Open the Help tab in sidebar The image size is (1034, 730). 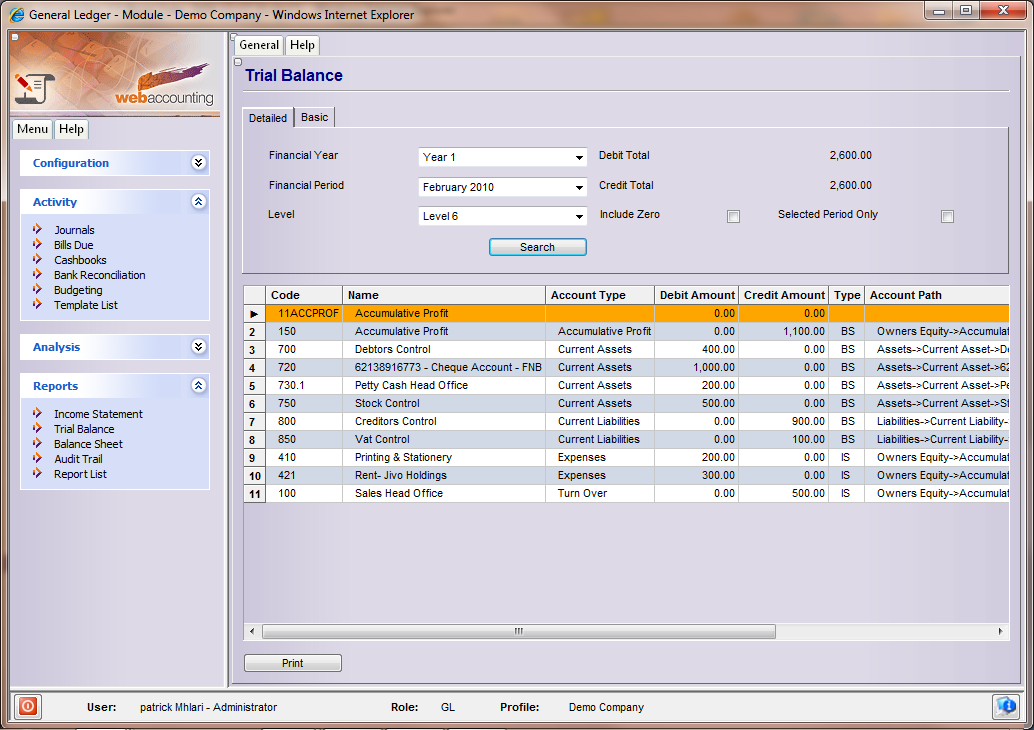(71, 129)
